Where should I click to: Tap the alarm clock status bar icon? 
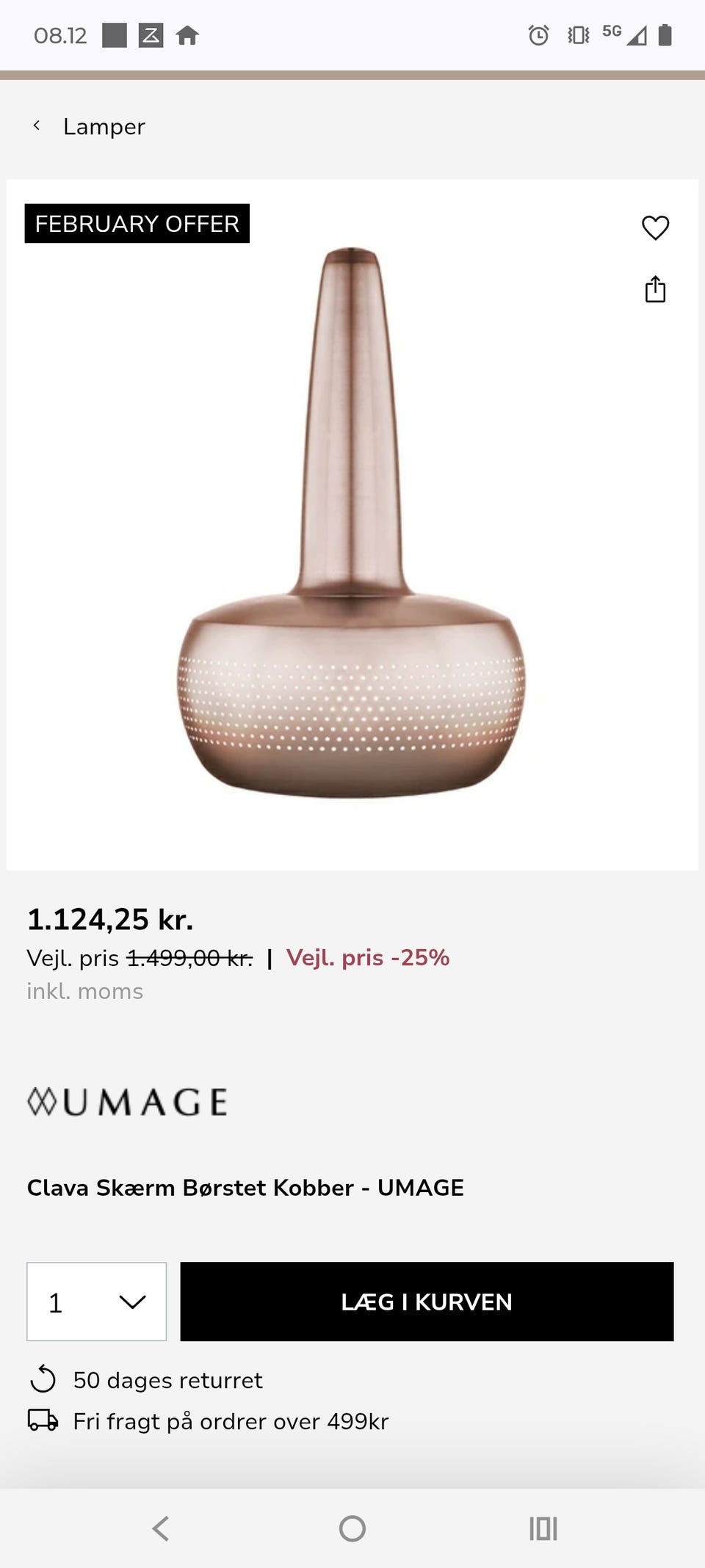pyautogui.click(x=538, y=35)
